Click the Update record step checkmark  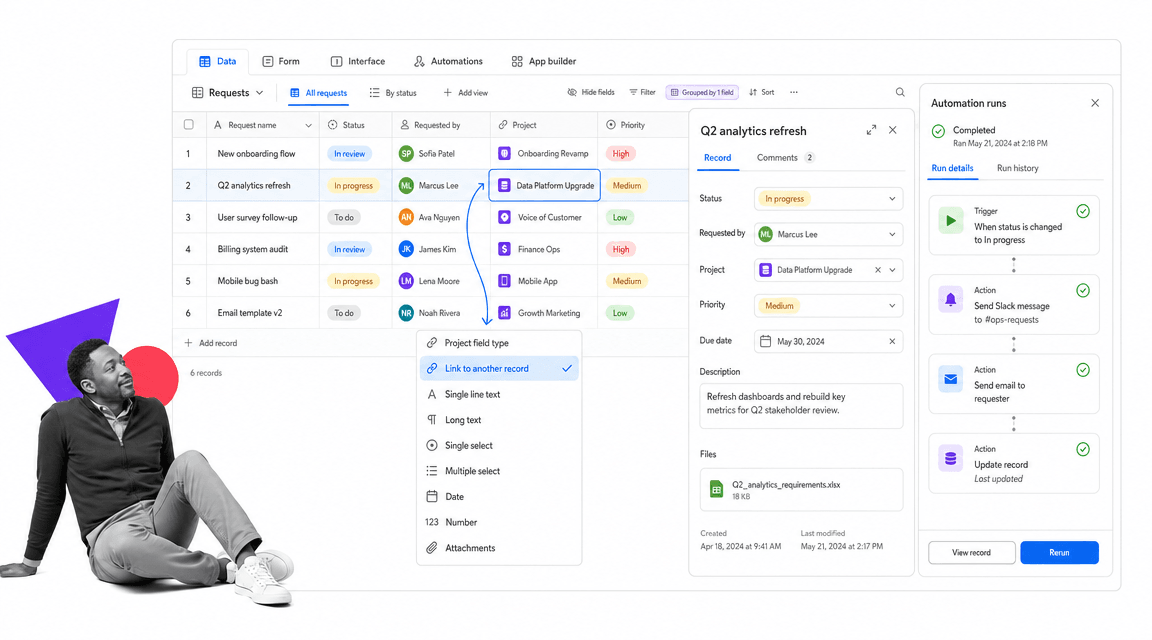tap(1083, 449)
